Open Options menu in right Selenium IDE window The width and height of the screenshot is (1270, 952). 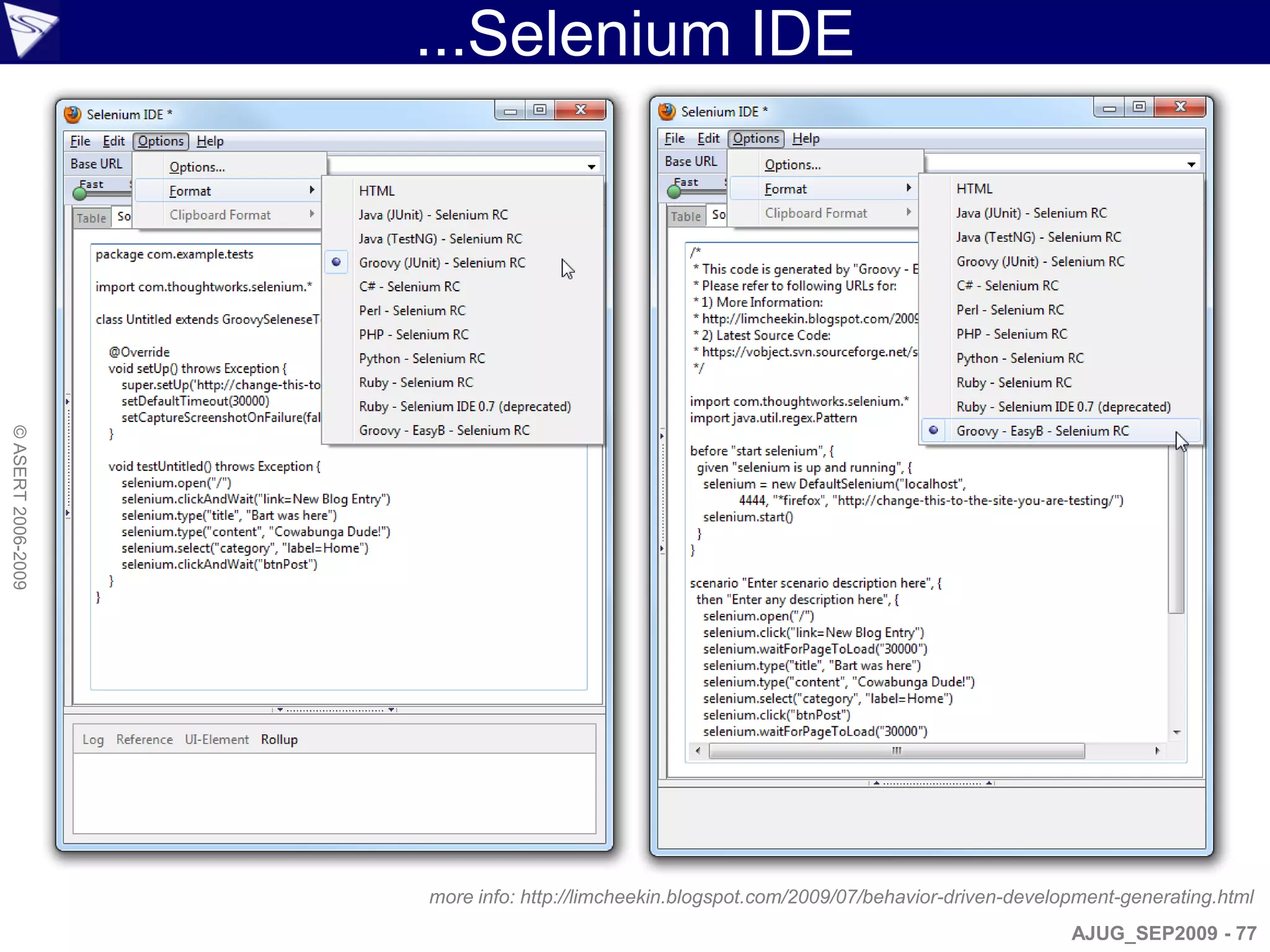756,139
